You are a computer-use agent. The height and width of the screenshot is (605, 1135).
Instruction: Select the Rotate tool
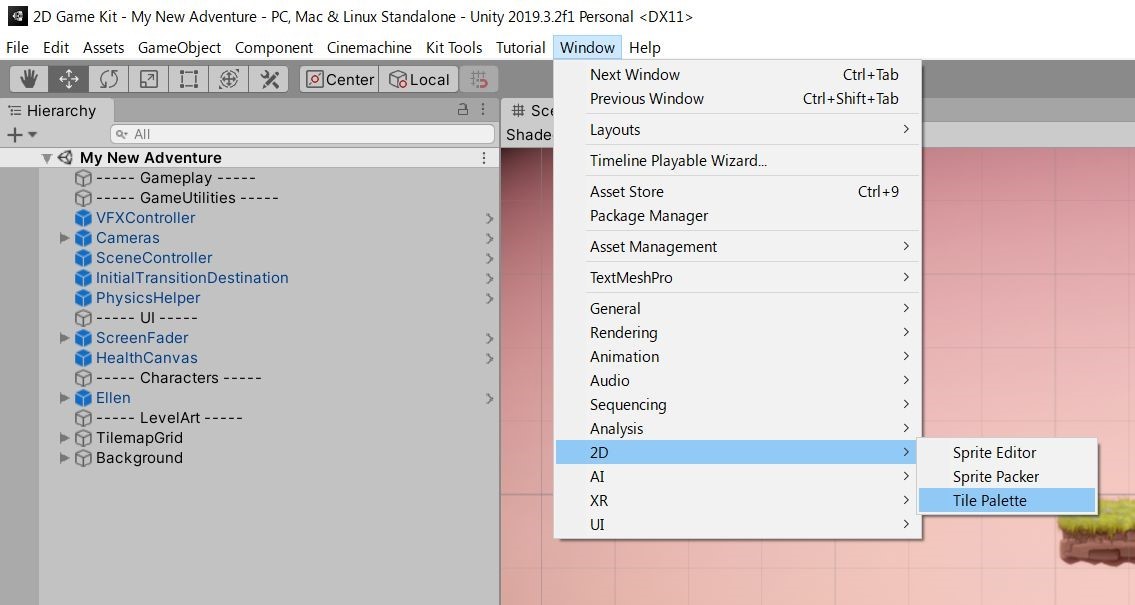(x=109, y=79)
